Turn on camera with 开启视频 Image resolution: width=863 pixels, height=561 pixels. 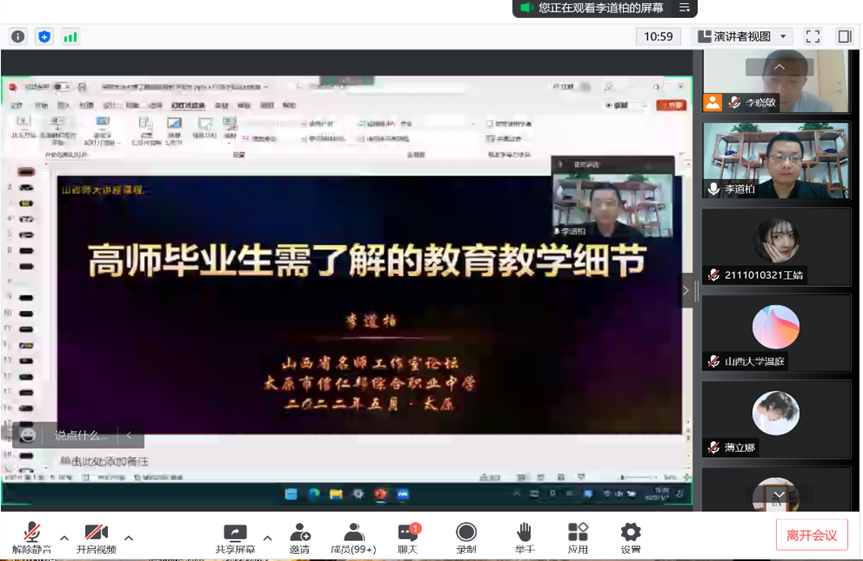pyautogui.click(x=96, y=537)
